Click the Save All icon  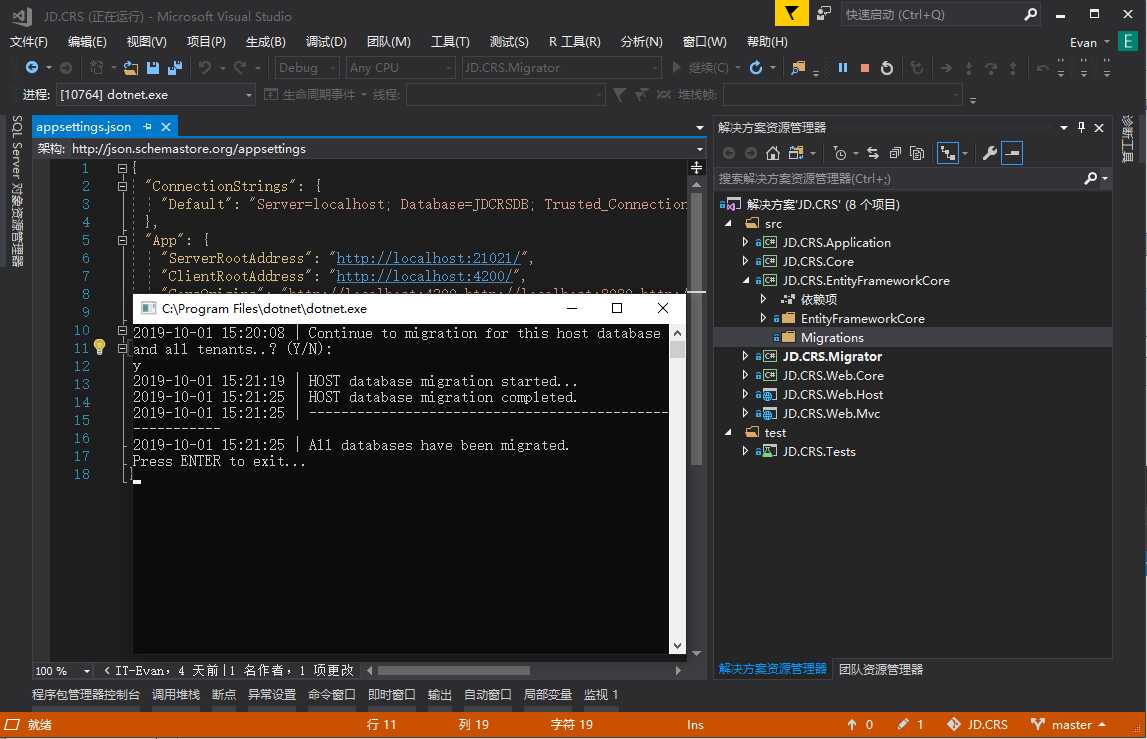coord(175,68)
